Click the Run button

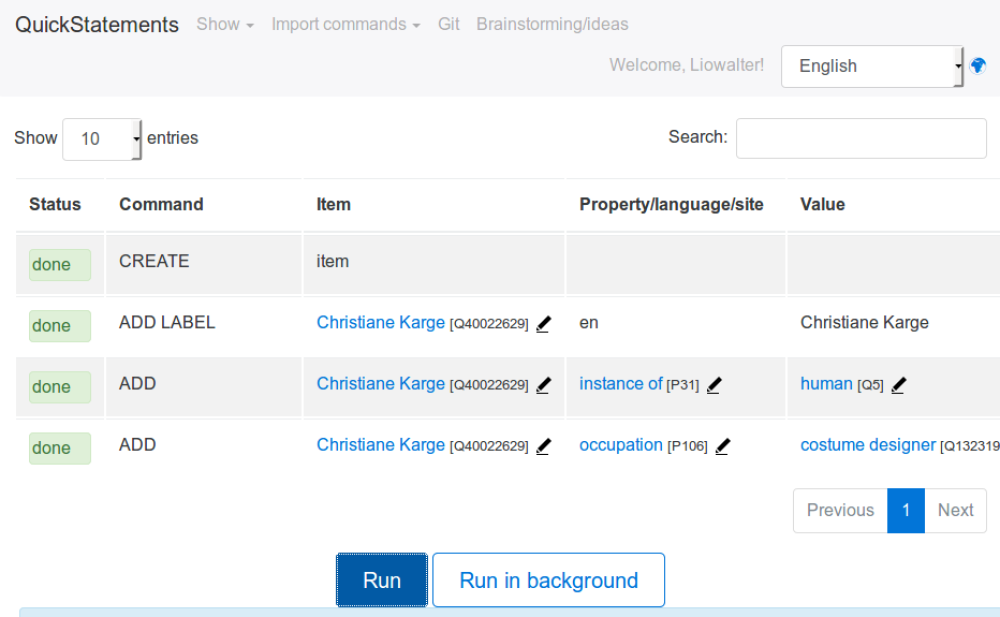[382, 580]
